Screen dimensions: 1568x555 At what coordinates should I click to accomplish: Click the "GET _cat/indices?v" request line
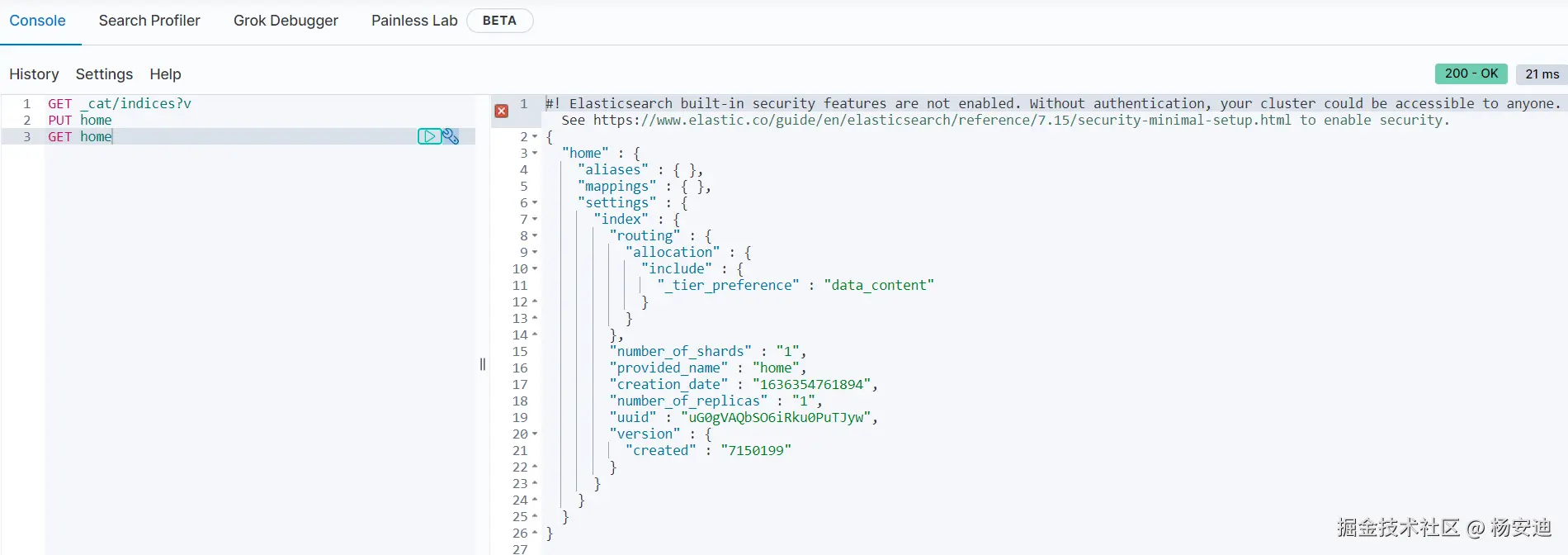pyautogui.click(x=120, y=104)
